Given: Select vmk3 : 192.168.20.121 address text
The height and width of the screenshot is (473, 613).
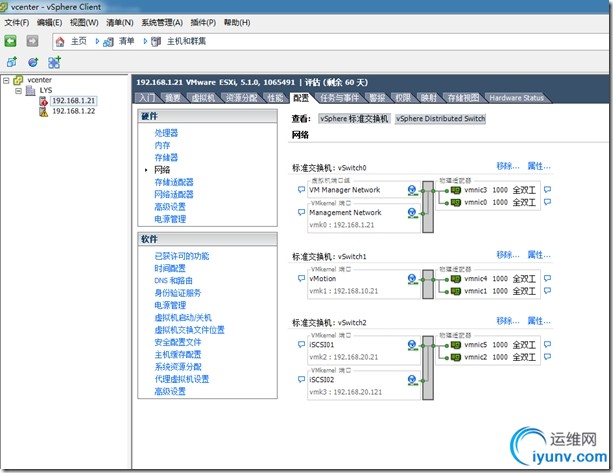Looking at the screenshot, I should (346, 392).
